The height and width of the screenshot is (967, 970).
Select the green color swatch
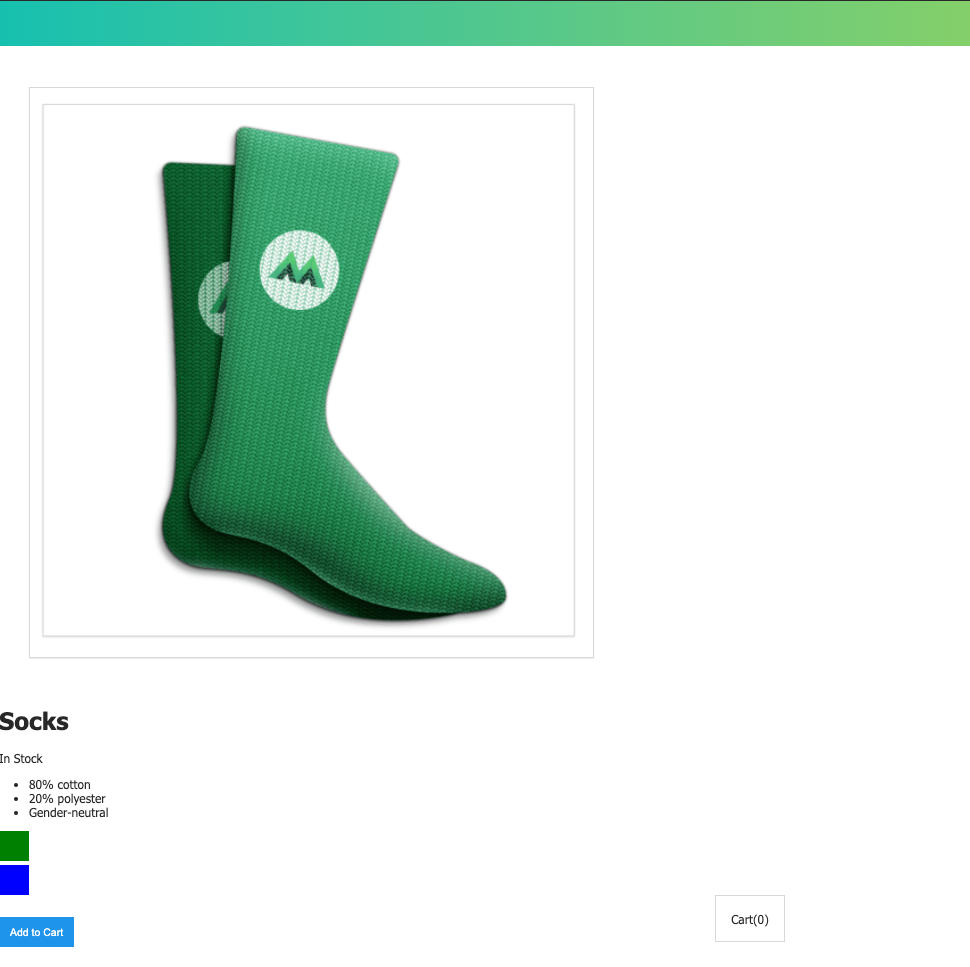[x=14, y=846]
